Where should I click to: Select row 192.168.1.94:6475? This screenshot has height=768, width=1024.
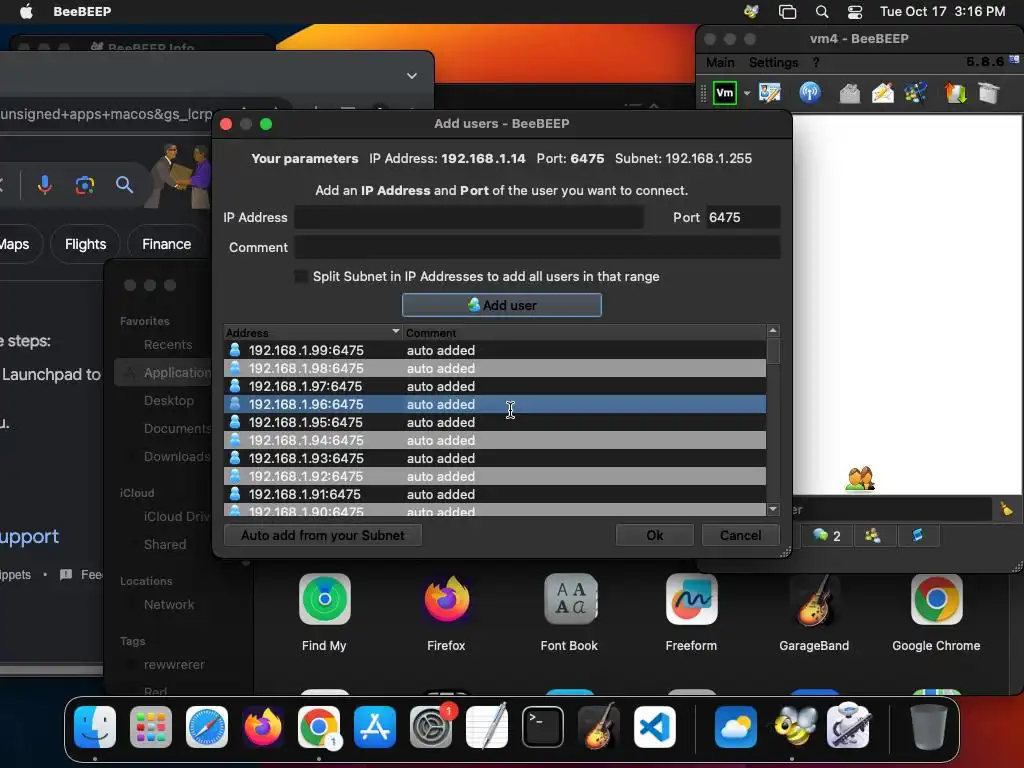[495, 440]
